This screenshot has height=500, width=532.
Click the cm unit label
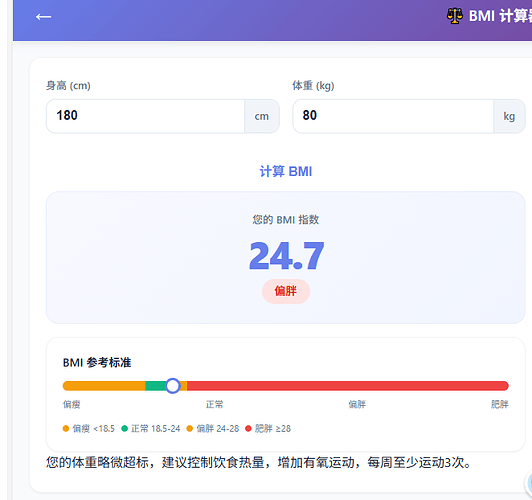[x=262, y=116]
